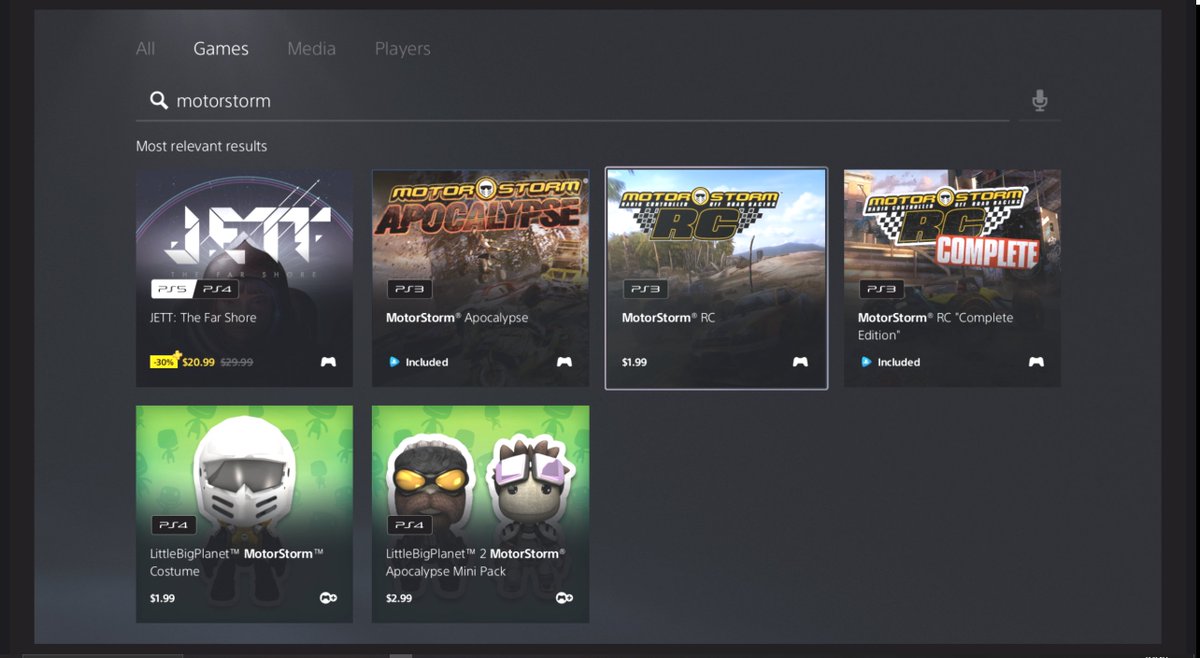This screenshot has height=658, width=1200.
Task: Click the search field containing motorstorm
Action: point(572,101)
